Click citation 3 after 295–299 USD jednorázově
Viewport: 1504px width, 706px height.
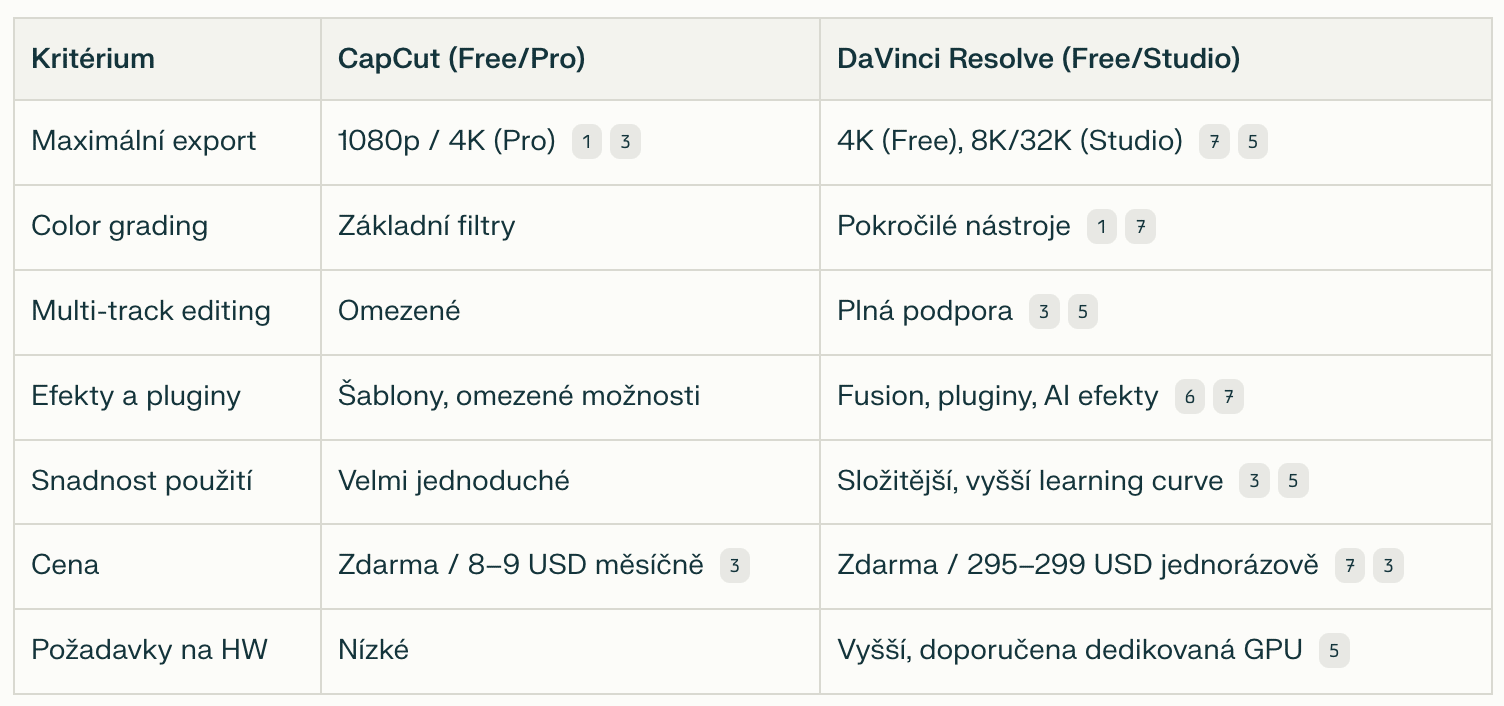pyautogui.click(x=1388, y=567)
